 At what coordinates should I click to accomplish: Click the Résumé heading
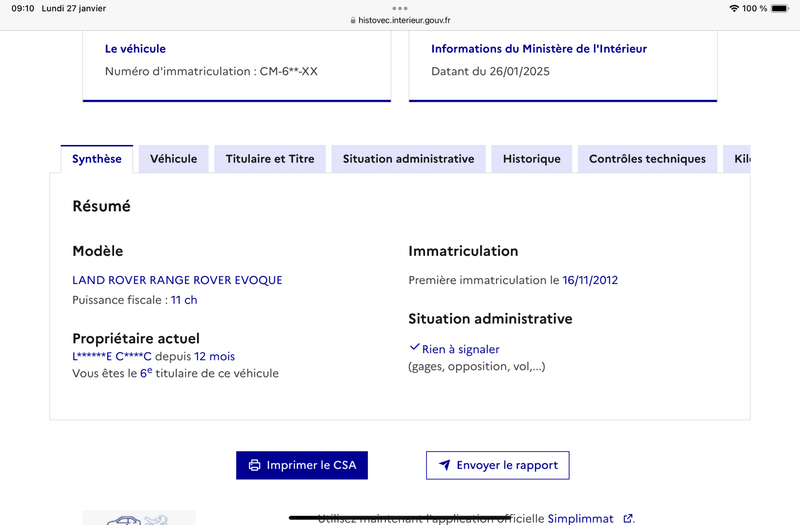pos(102,206)
